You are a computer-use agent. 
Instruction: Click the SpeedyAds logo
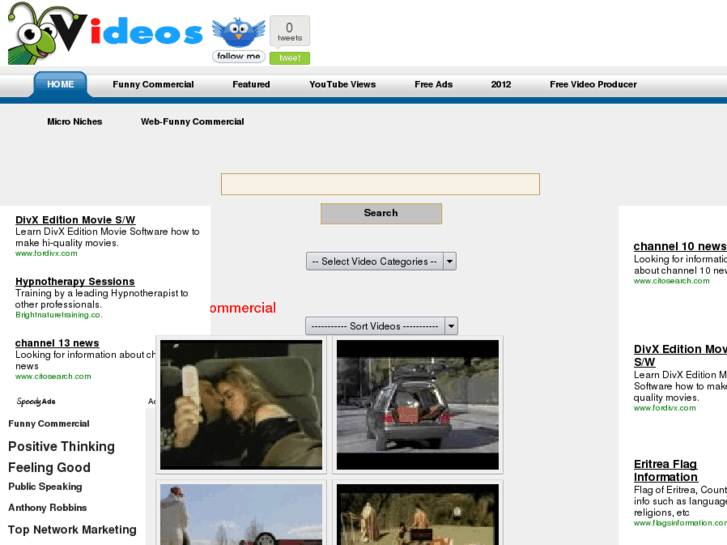tap(36, 401)
